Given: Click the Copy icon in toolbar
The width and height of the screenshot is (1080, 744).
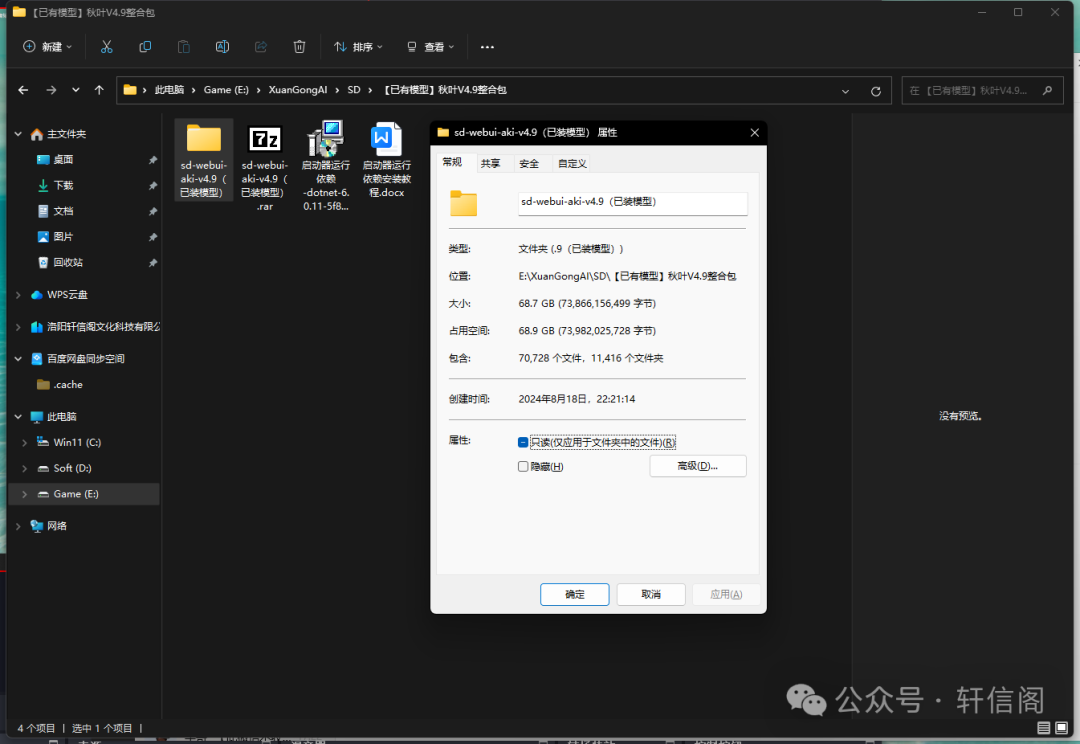Looking at the screenshot, I should [145, 47].
